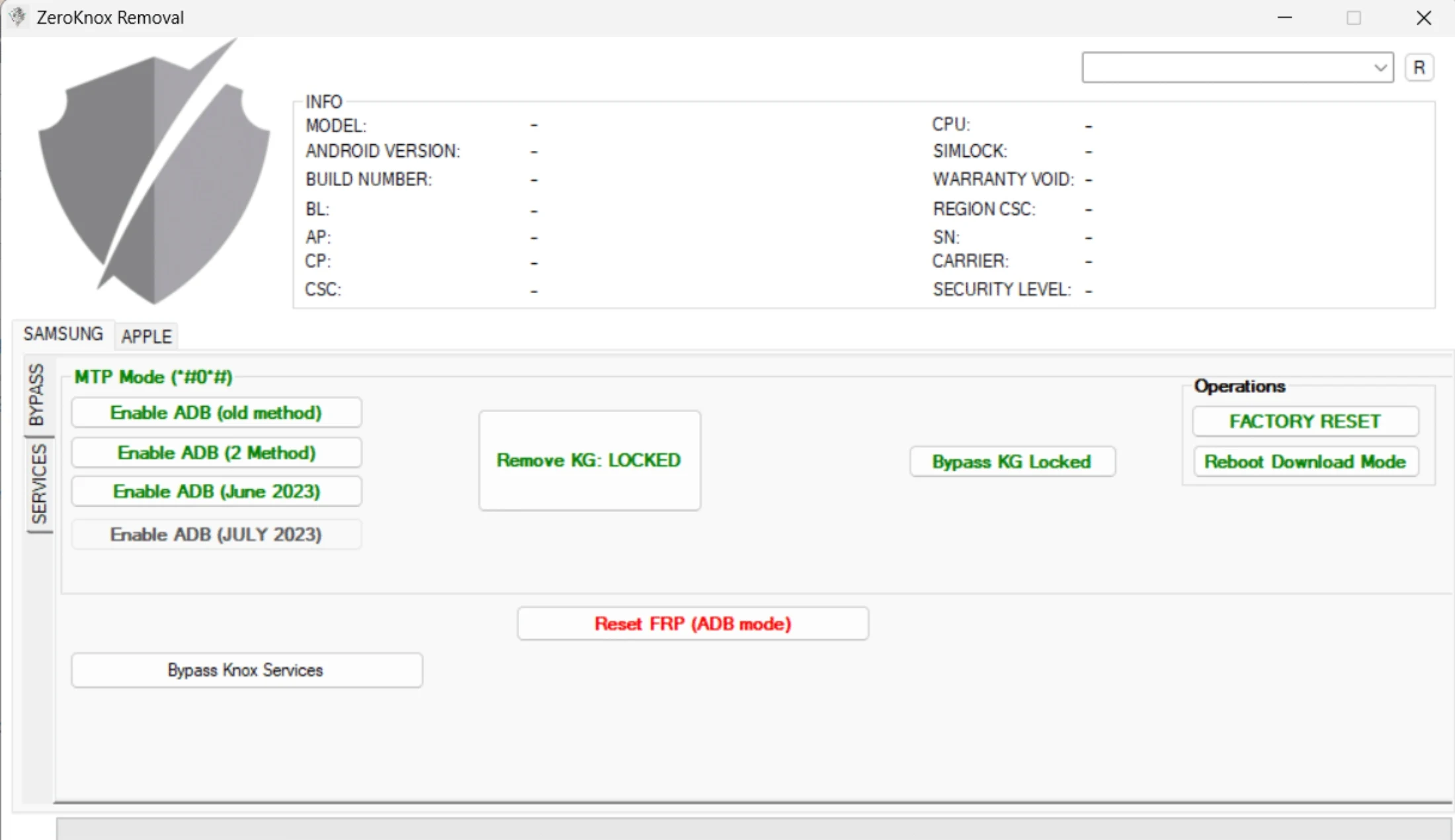Open the vertical SERVICES tab
Screen dimensions: 1455x840
39,484
